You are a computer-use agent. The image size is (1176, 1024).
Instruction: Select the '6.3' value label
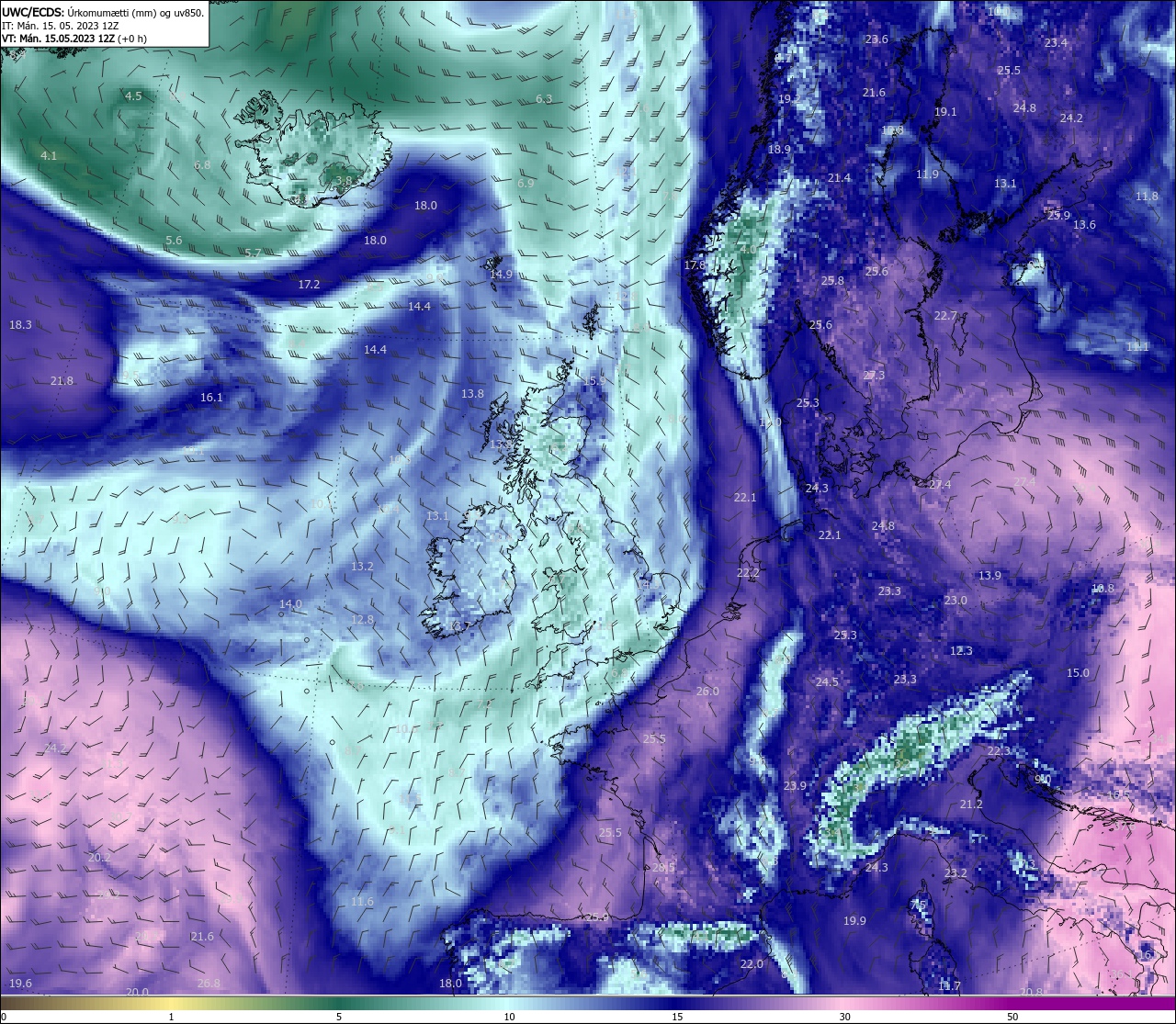point(544,99)
